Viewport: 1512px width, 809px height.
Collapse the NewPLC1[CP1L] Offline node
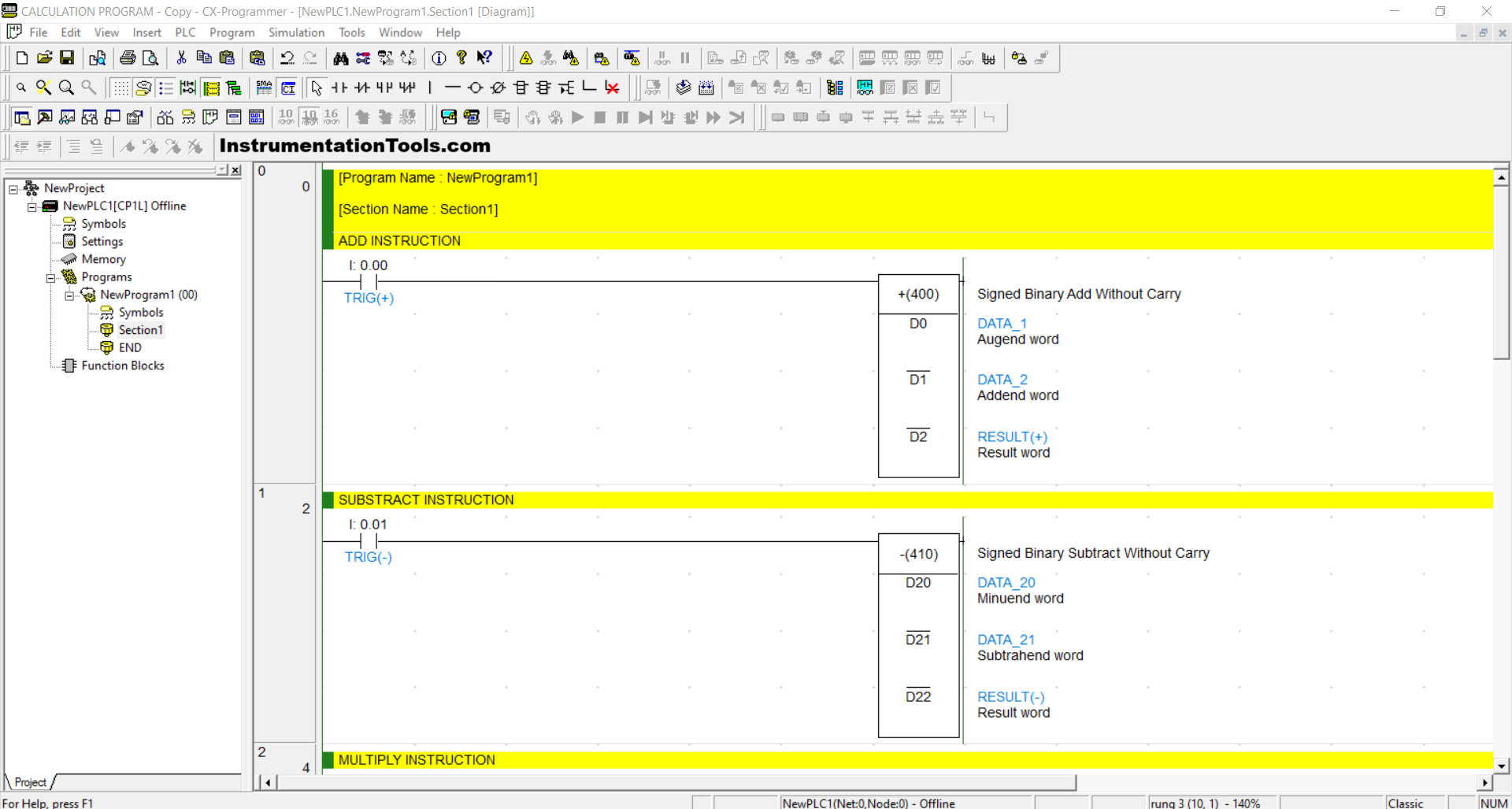pyautogui.click(x=32, y=206)
